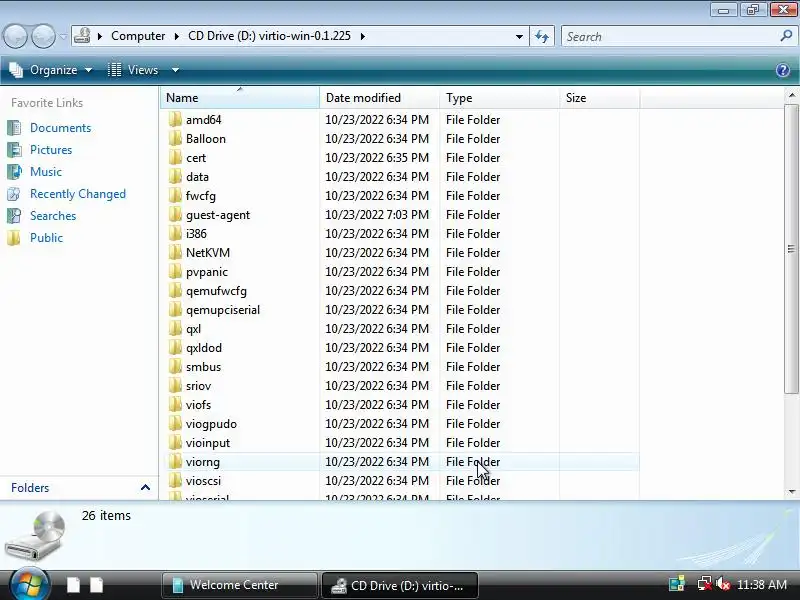Screen dimensions: 800x600
Task: Open the Views dropdown arrow
Action: coord(176,70)
